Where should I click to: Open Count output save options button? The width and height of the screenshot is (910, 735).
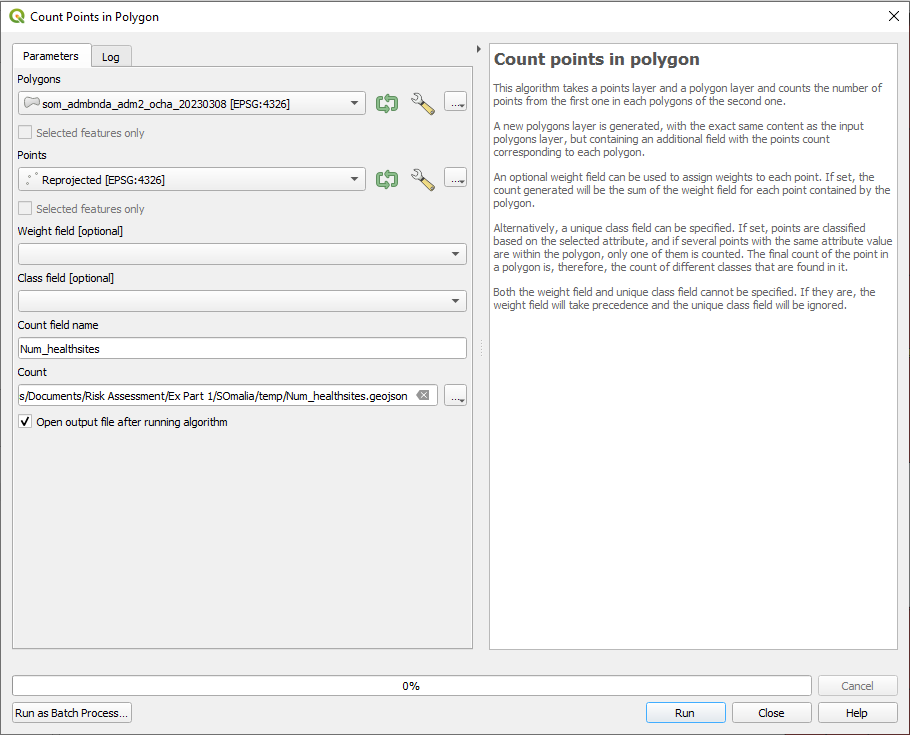(x=455, y=396)
